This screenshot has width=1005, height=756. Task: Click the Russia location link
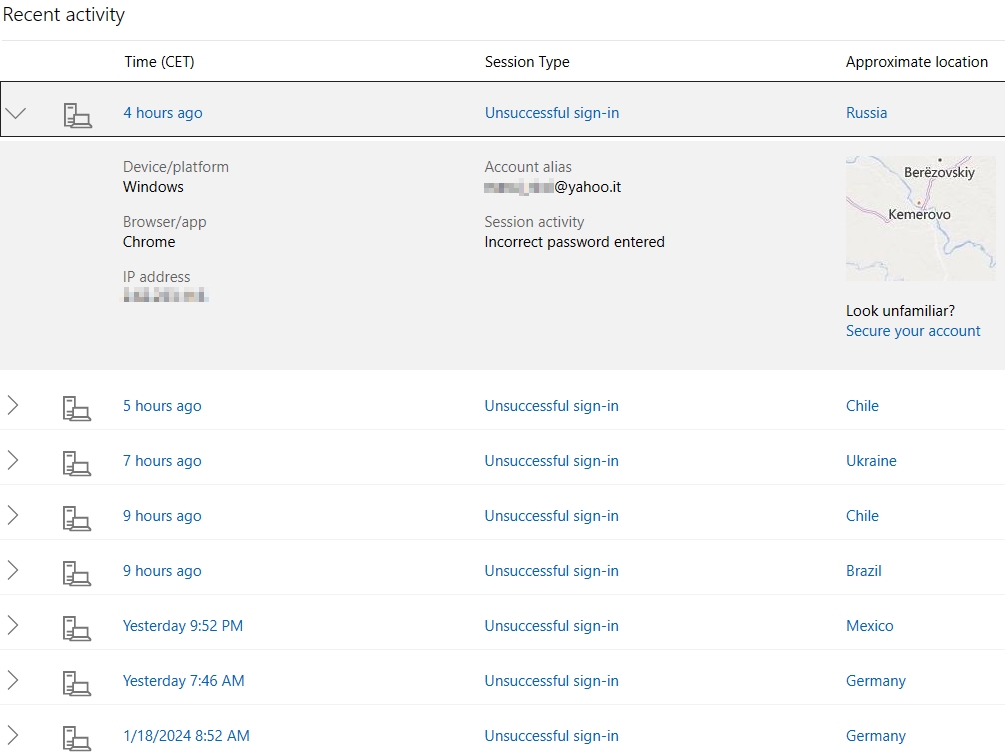866,113
